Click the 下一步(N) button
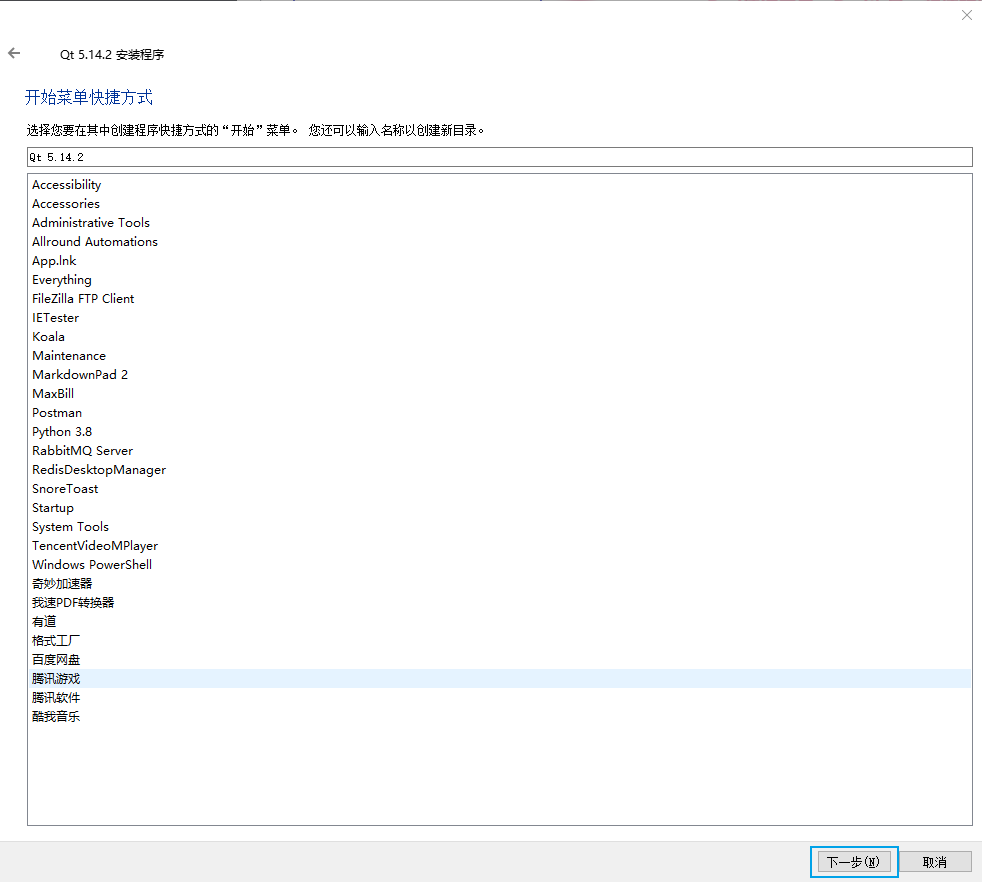This screenshot has width=982, height=882. pos(854,862)
